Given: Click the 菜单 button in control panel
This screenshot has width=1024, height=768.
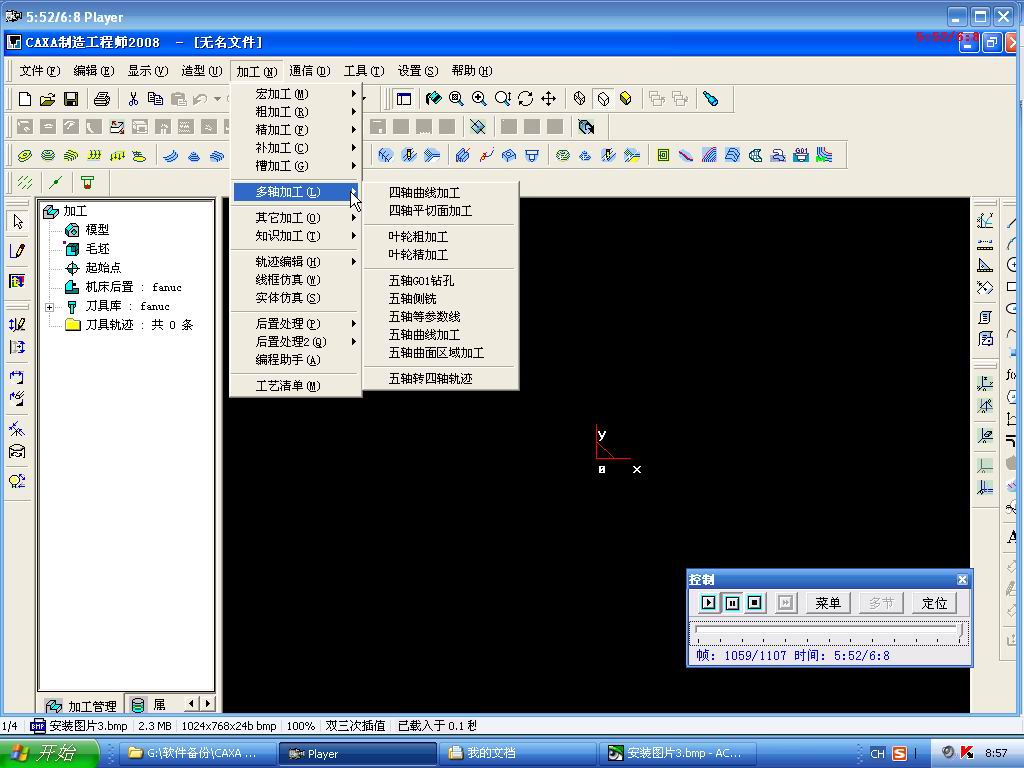Looking at the screenshot, I should (x=827, y=603).
